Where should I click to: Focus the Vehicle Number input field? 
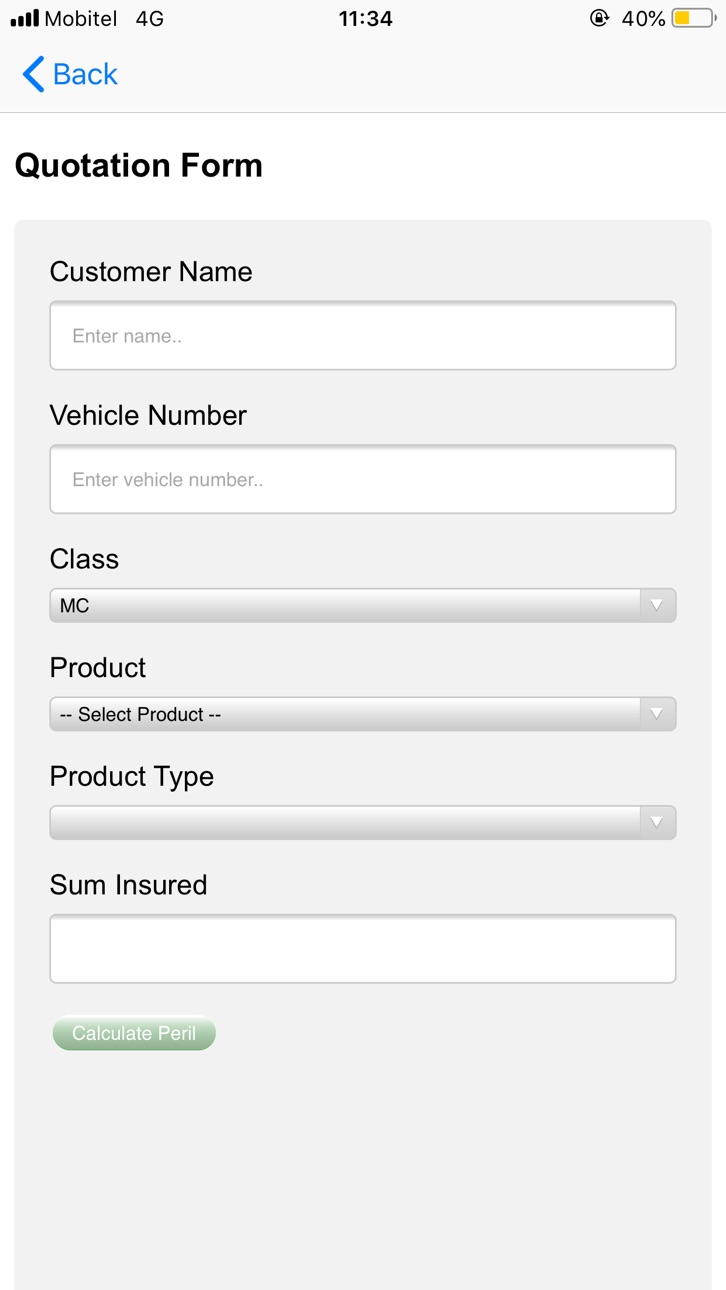pyautogui.click(x=363, y=479)
